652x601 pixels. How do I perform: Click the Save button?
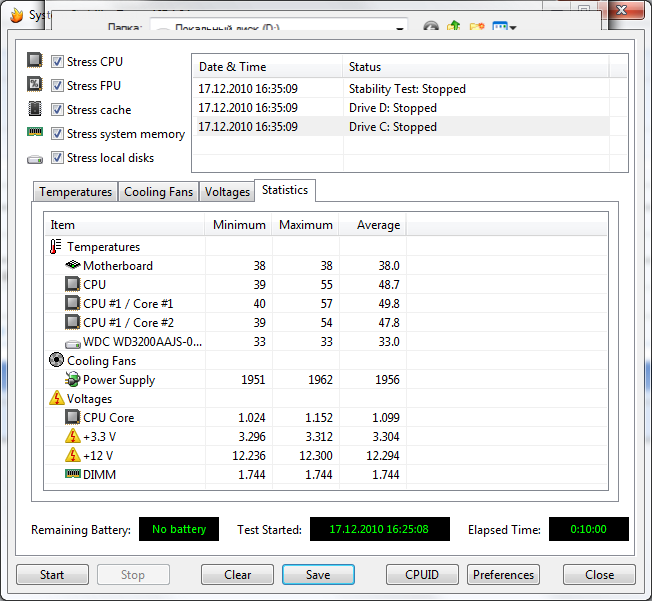(318, 575)
